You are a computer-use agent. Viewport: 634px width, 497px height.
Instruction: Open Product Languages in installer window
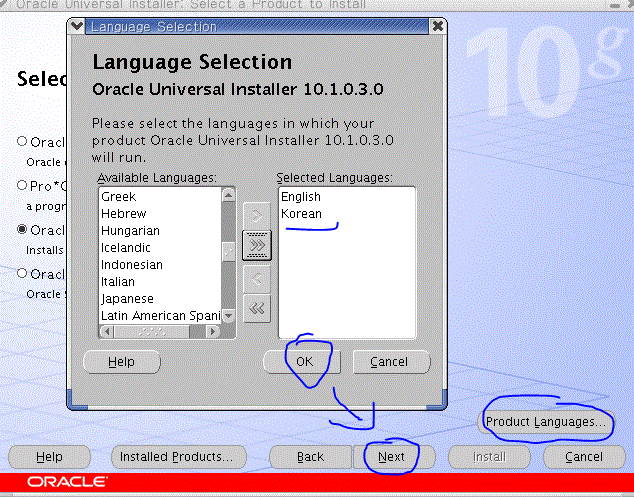pyautogui.click(x=546, y=422)
